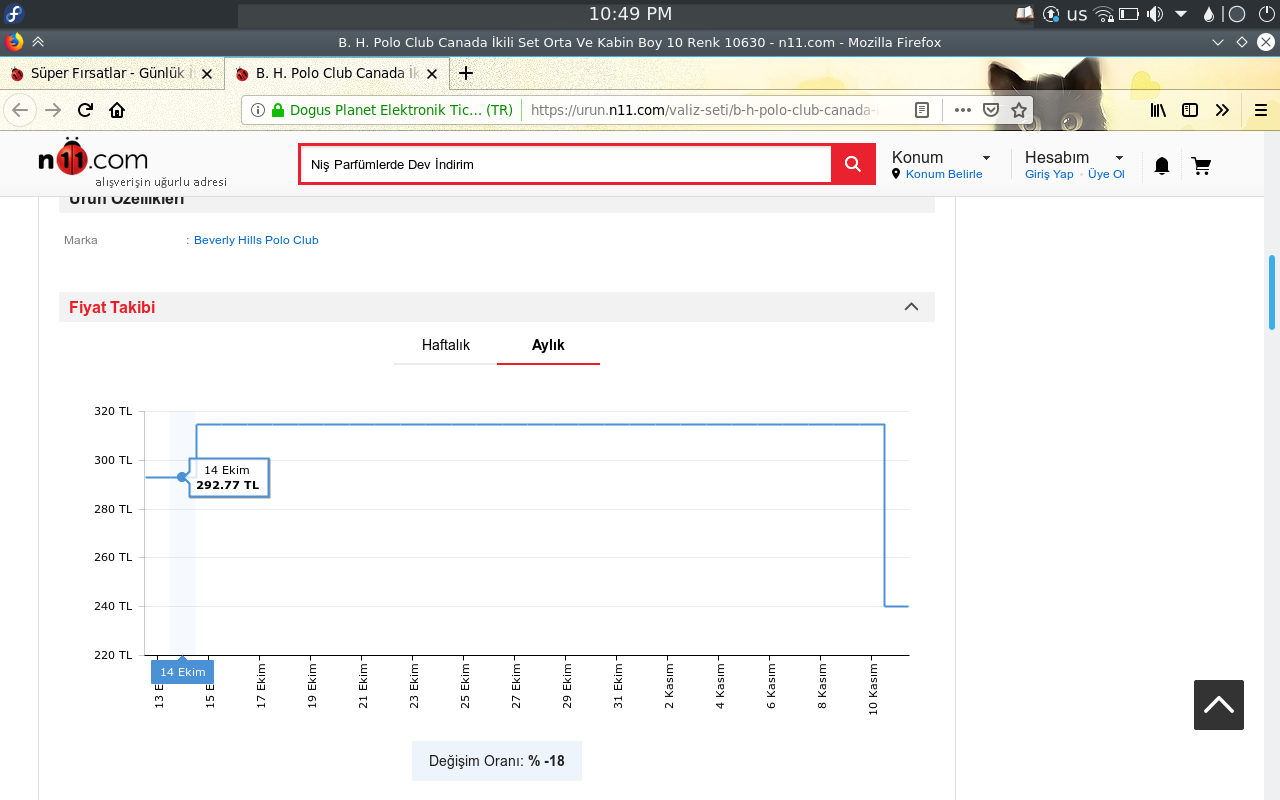The height and width of the screenshot is (800, 1280).
Task: Bookmark this page with the star icon
Action: point(1019,110)
